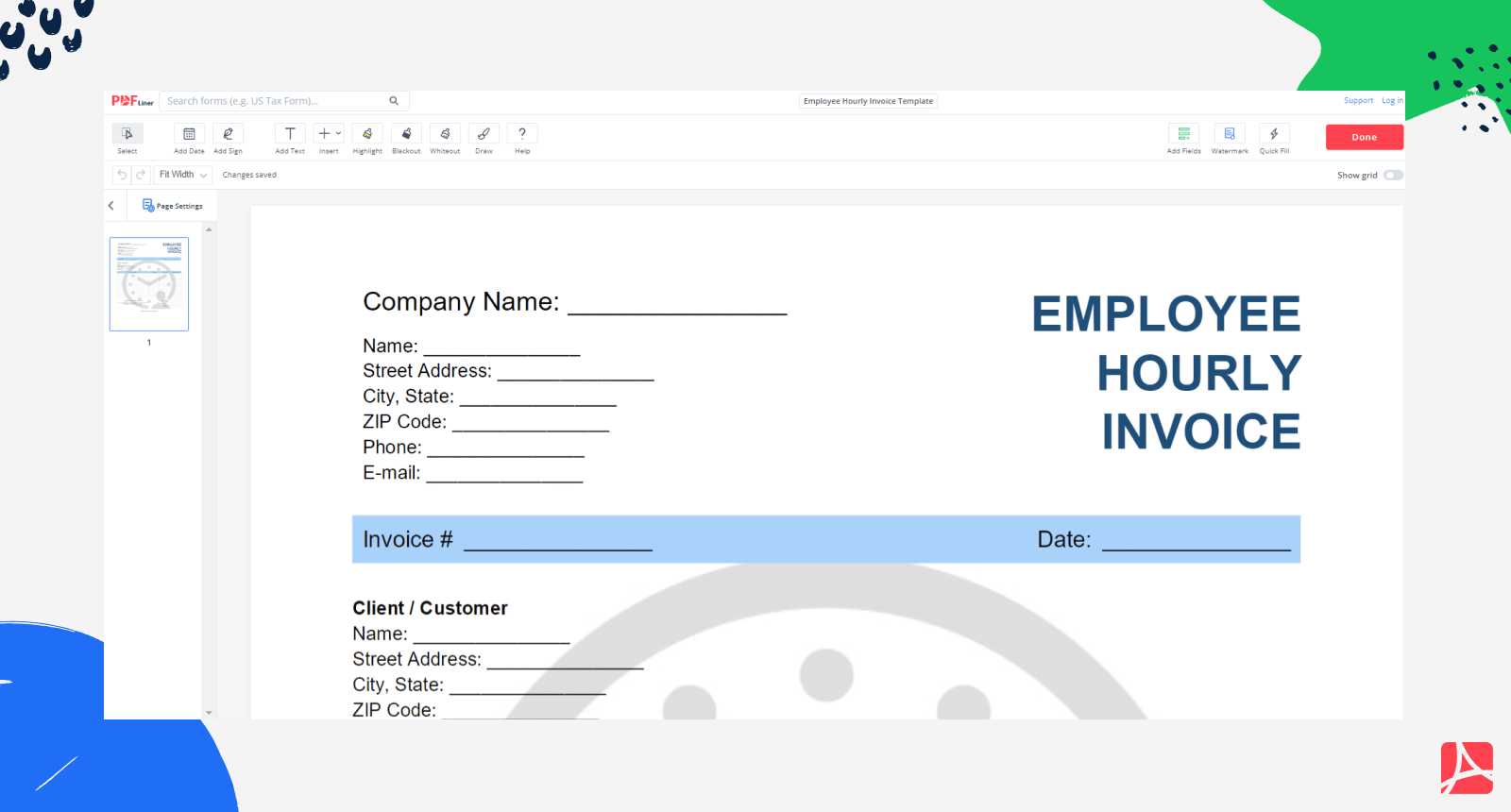
Task: Open the Log in link
Action: click(1392, 101)
